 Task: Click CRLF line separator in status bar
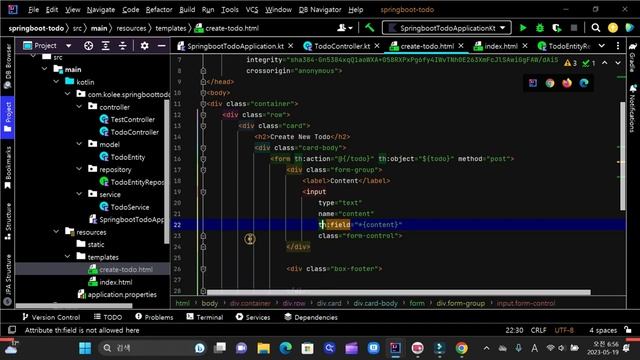coord(538,330)
